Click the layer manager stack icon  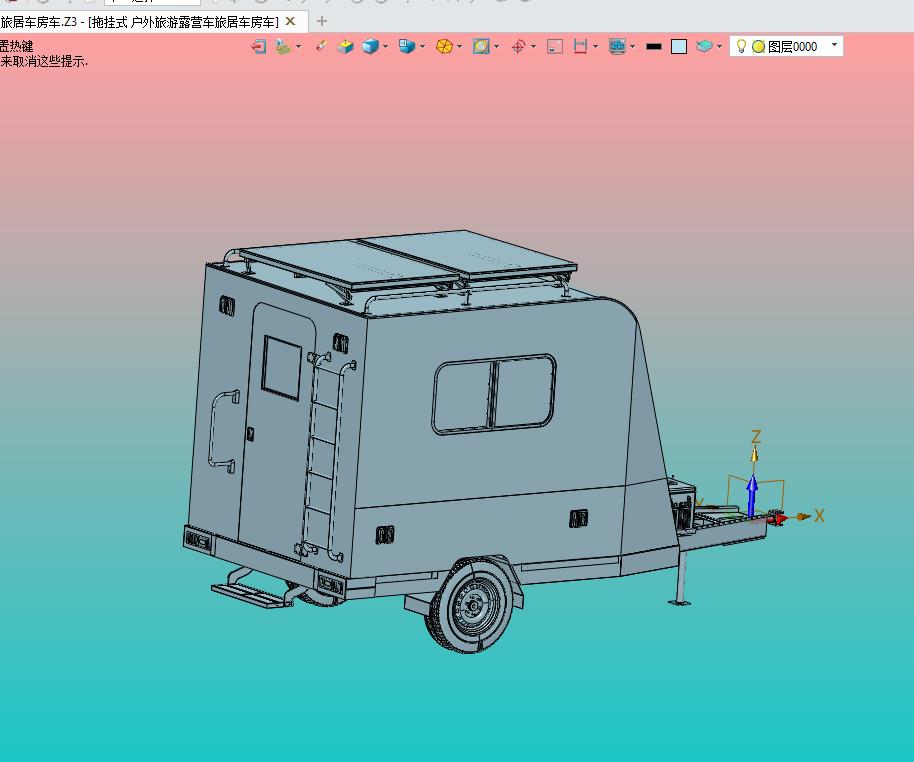tap(704, 46)
